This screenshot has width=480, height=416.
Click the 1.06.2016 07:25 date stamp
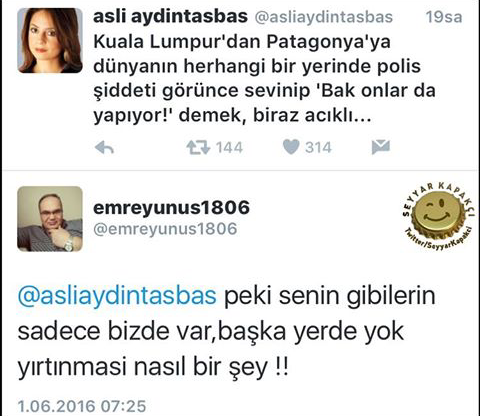pos(82,406)
